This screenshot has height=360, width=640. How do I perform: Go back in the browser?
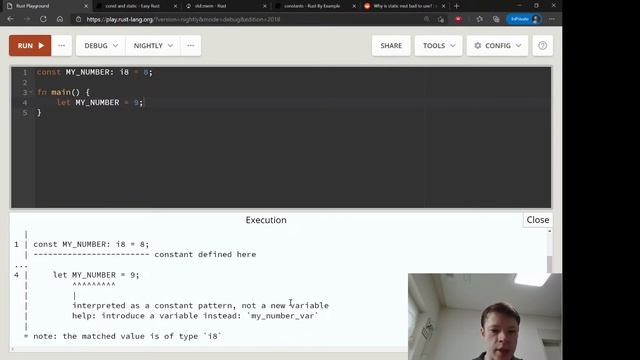[x=10, y=19]
